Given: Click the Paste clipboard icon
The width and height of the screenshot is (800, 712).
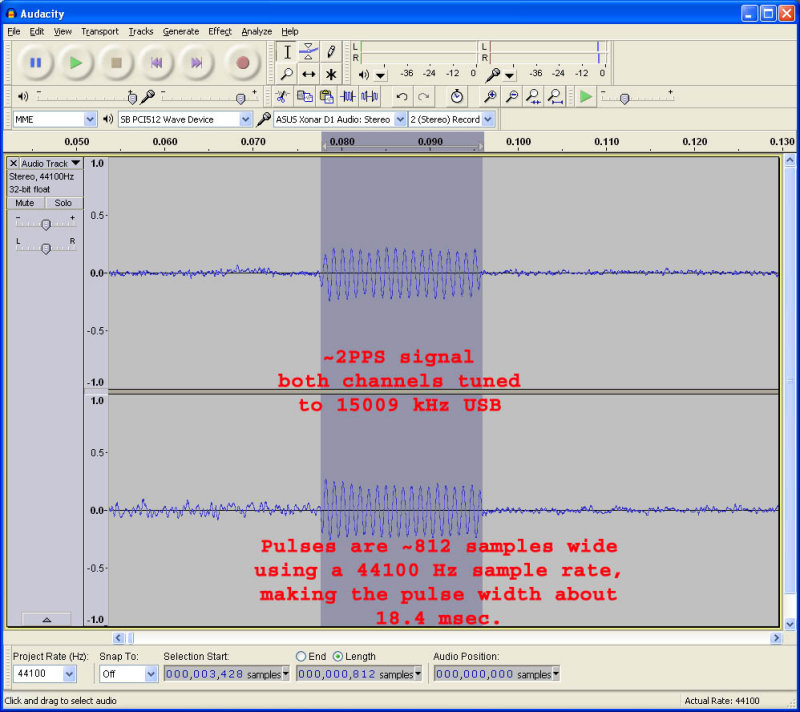Looking at the screenshot, I should (327, 96).
